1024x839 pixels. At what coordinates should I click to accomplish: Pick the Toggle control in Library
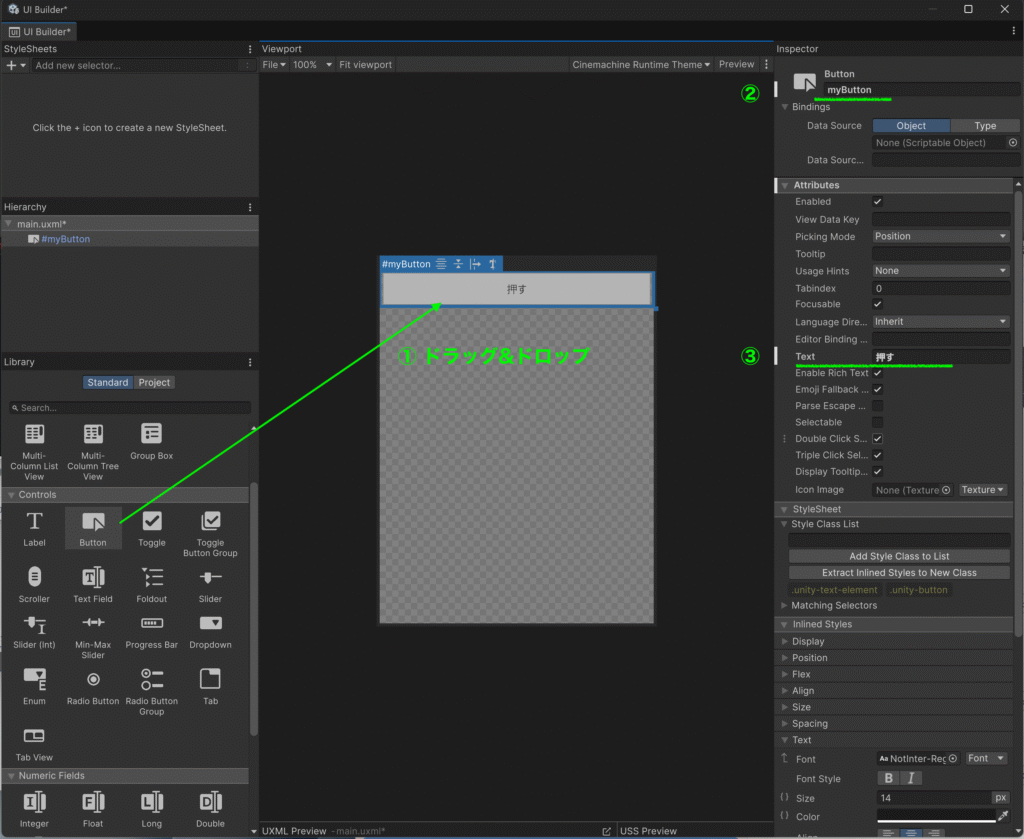click(152, 522)
